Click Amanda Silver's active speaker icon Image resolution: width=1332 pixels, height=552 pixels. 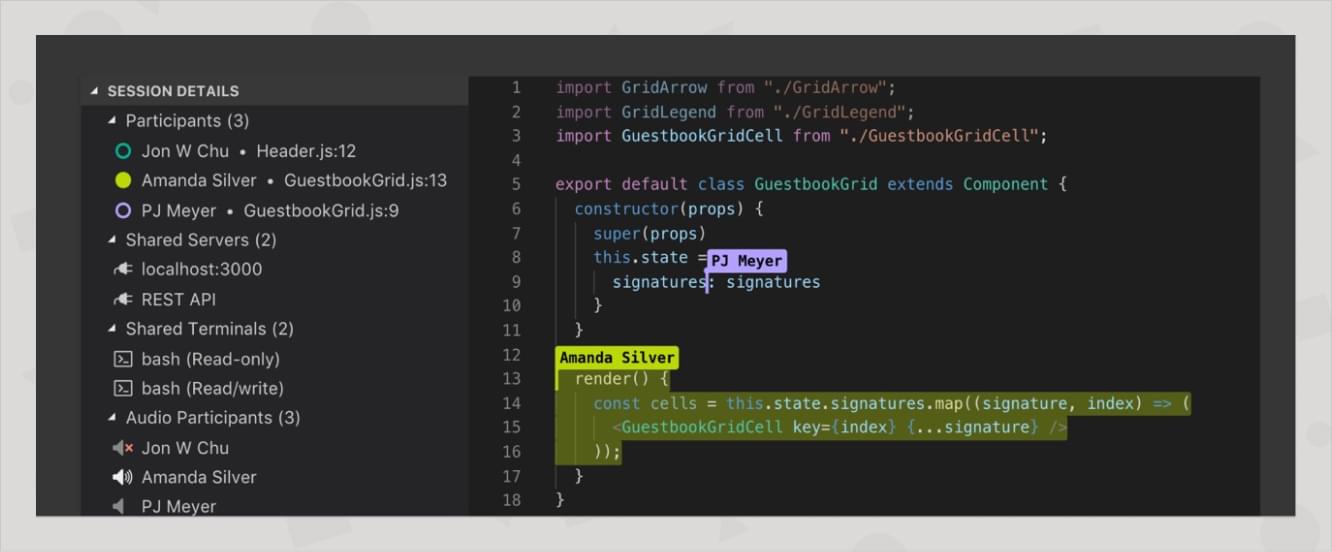point(123,477)
